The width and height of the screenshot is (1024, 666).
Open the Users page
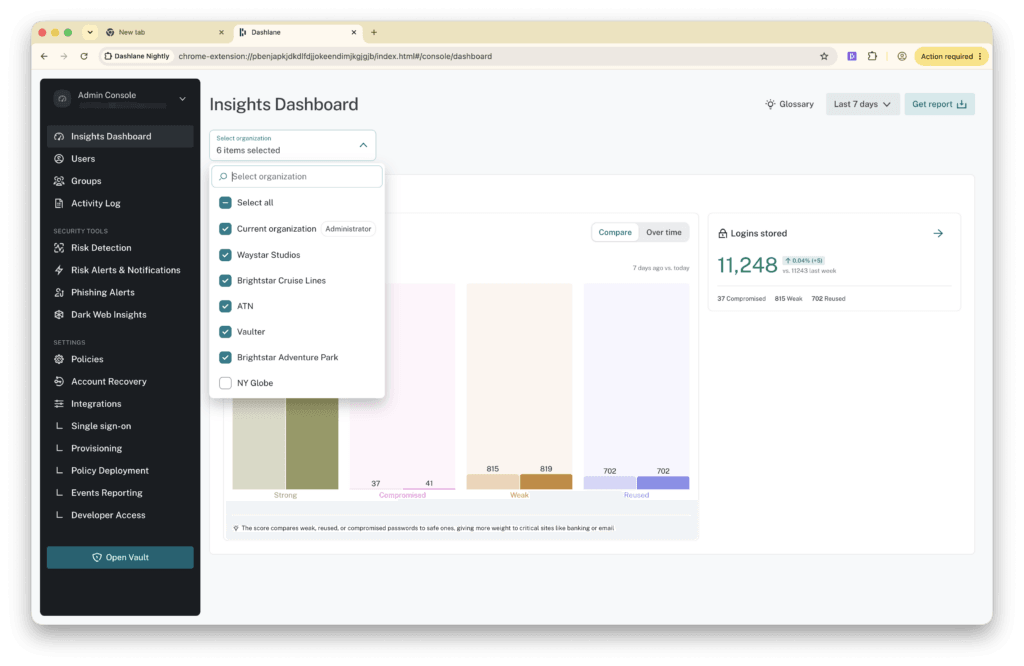coord(120,159)
